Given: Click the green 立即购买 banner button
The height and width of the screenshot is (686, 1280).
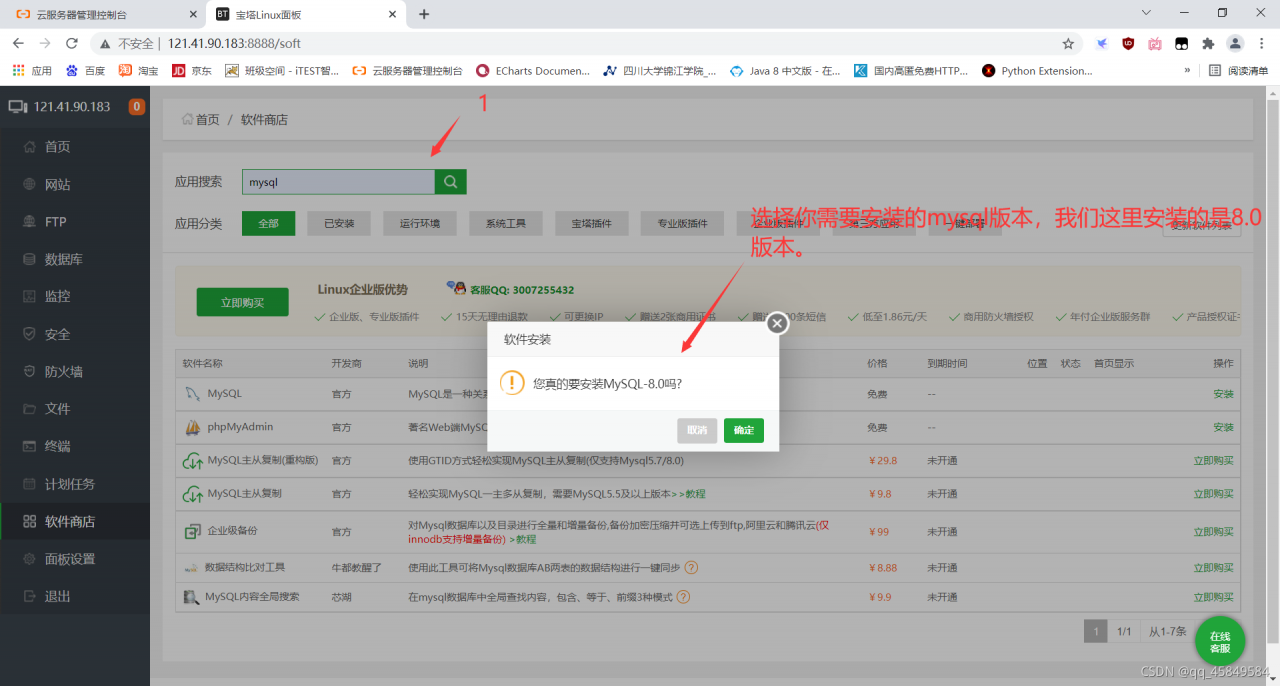Looking at the screenshot, I should pos(242,302).
